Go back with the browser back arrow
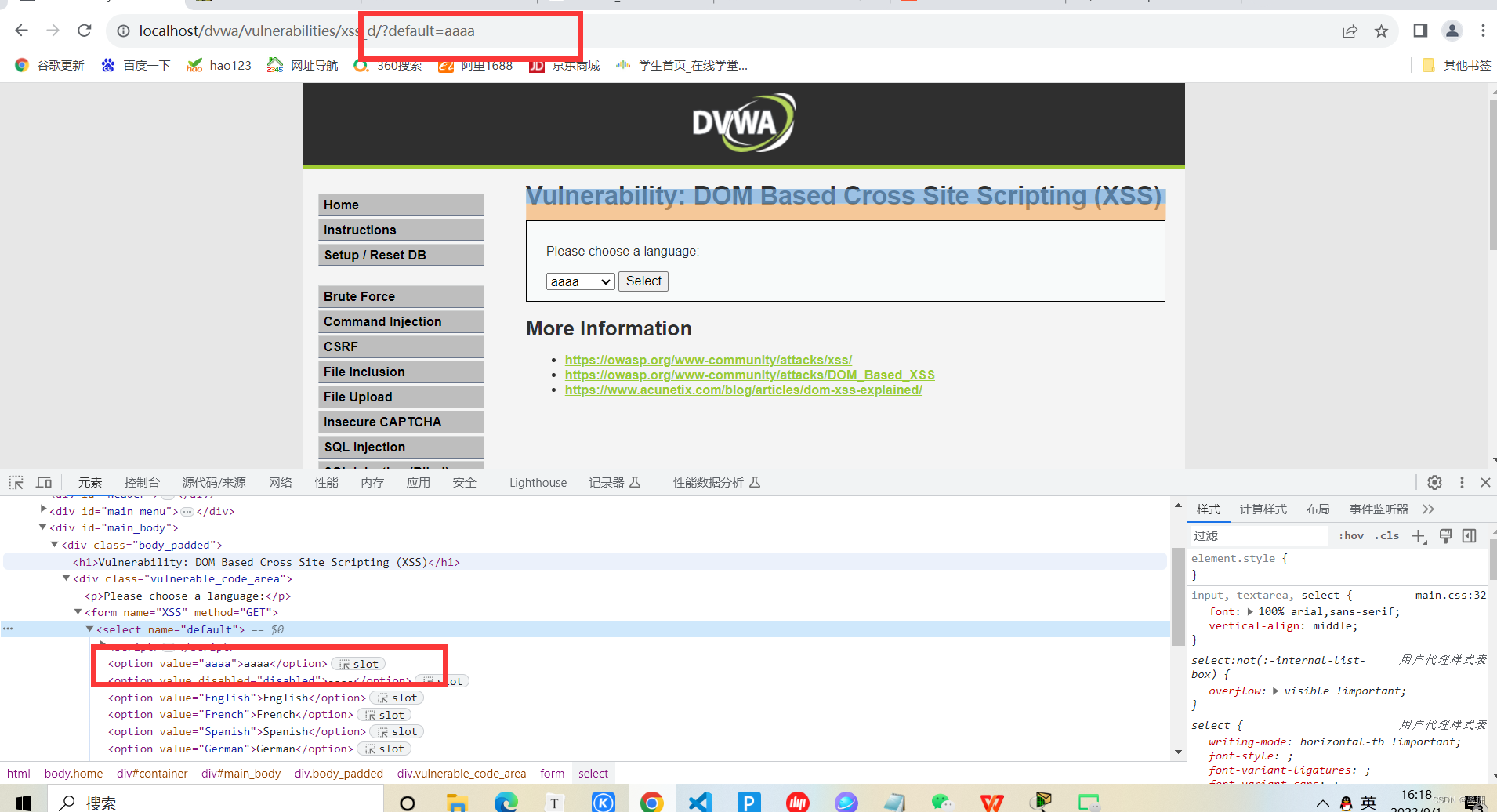1497x812 pixels. (x=22, y=31)
